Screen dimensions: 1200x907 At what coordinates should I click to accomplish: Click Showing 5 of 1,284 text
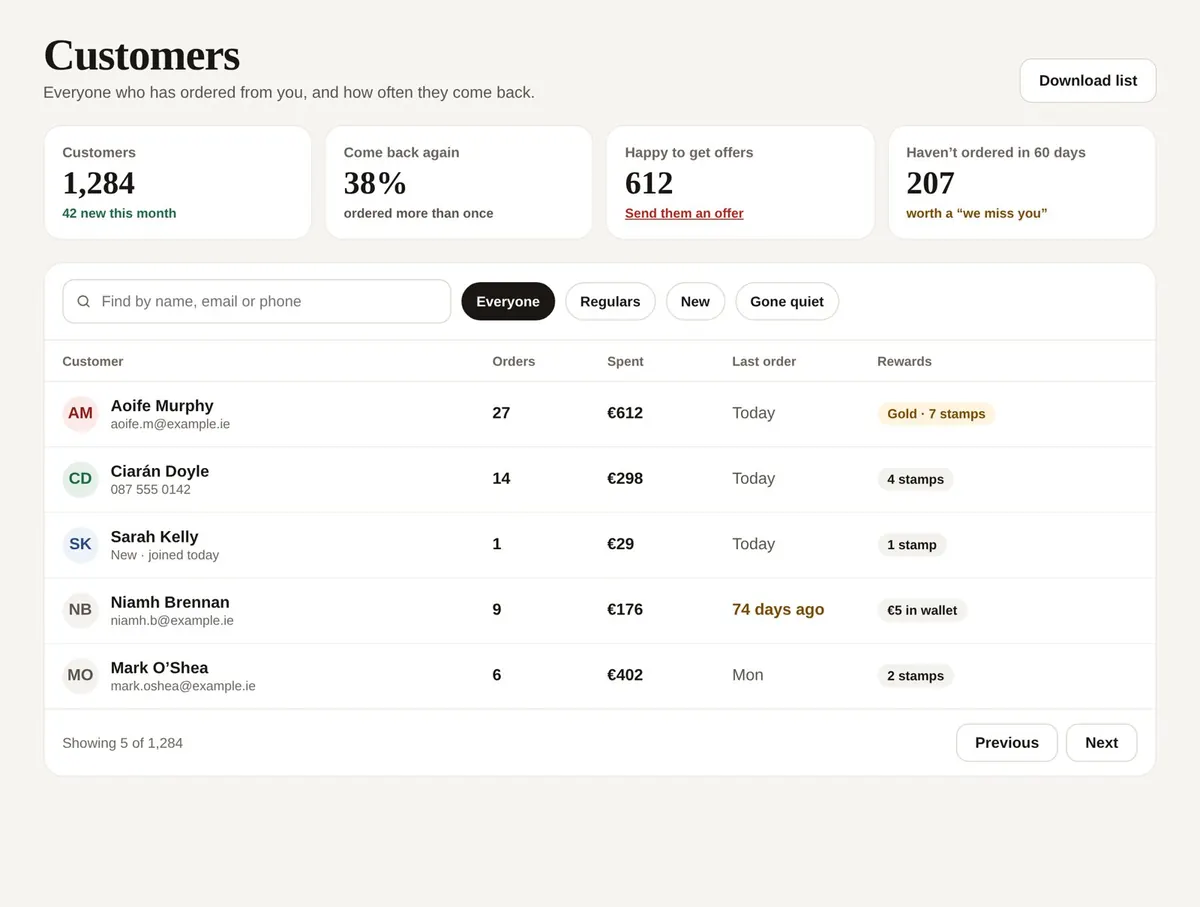tap(122, 743)
